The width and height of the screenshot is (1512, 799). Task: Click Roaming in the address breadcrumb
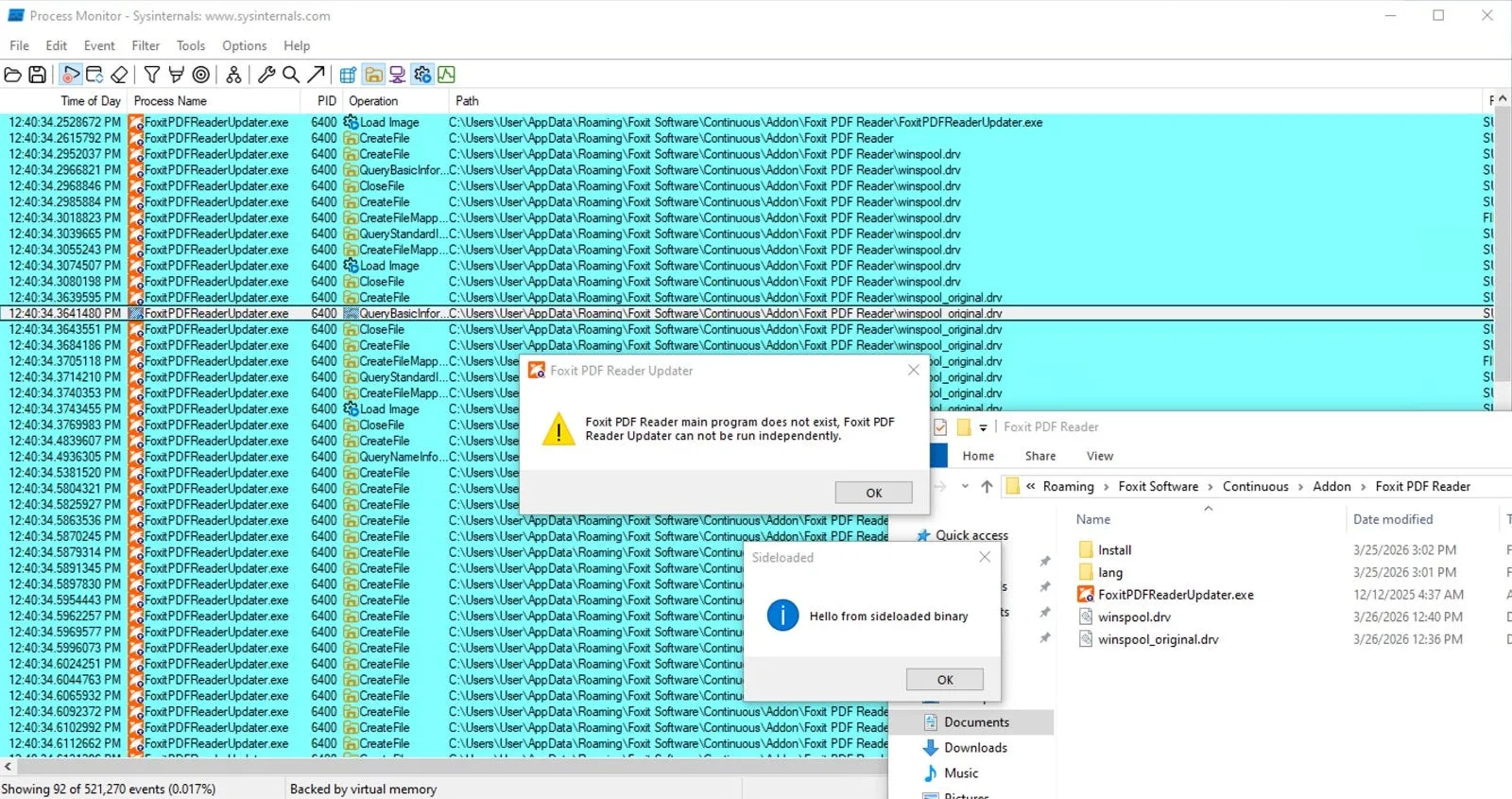click(1068, 486)
